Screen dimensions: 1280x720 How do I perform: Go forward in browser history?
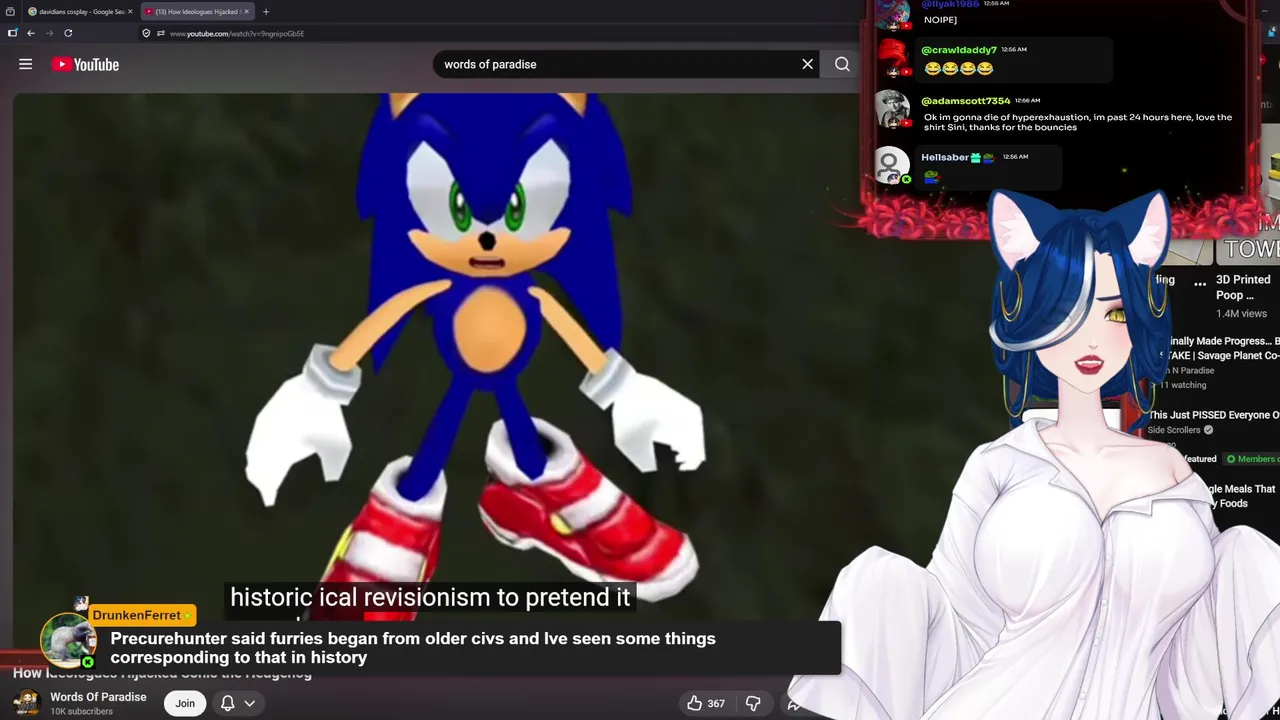tap(49, 33)
